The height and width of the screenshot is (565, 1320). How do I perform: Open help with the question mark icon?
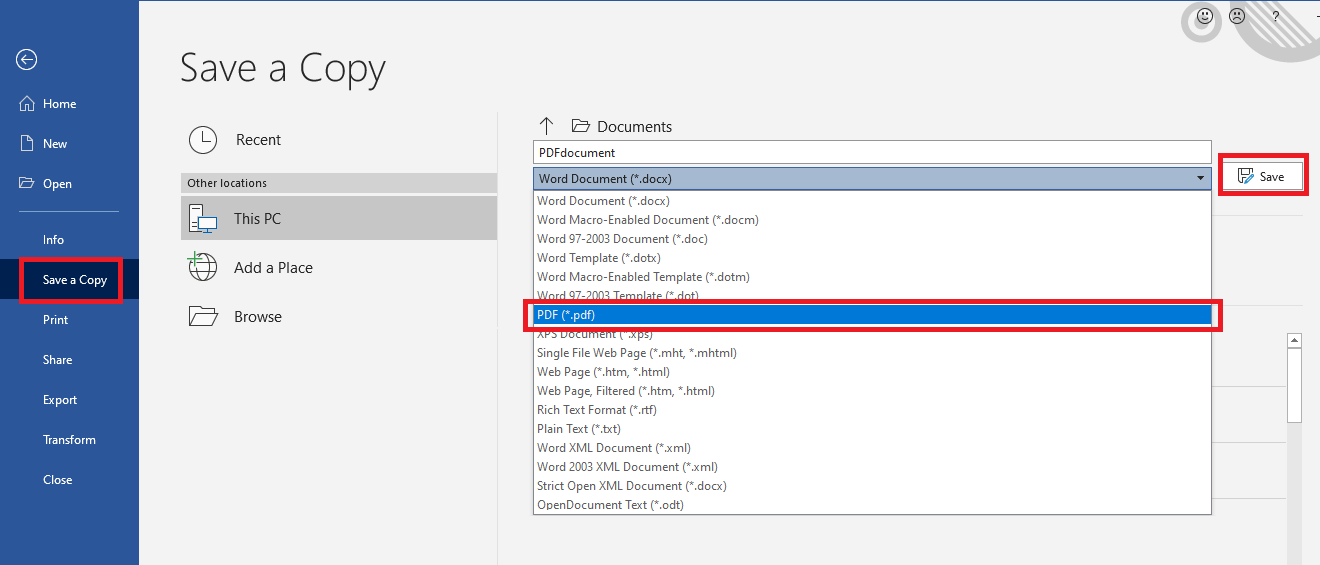1275,16
